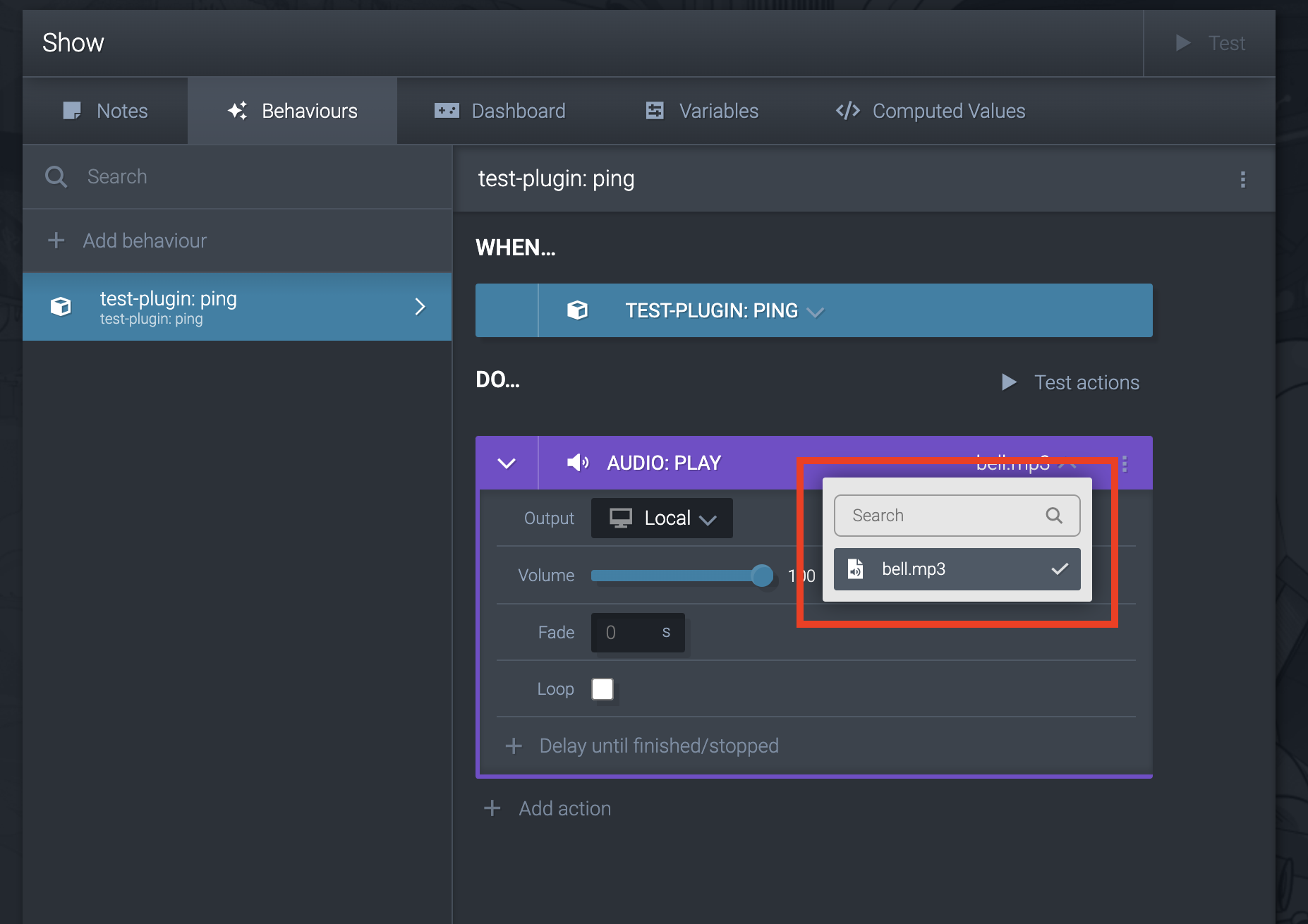
Task: Click the Behaviours sparkle icon
Action: tap(238, 110)
